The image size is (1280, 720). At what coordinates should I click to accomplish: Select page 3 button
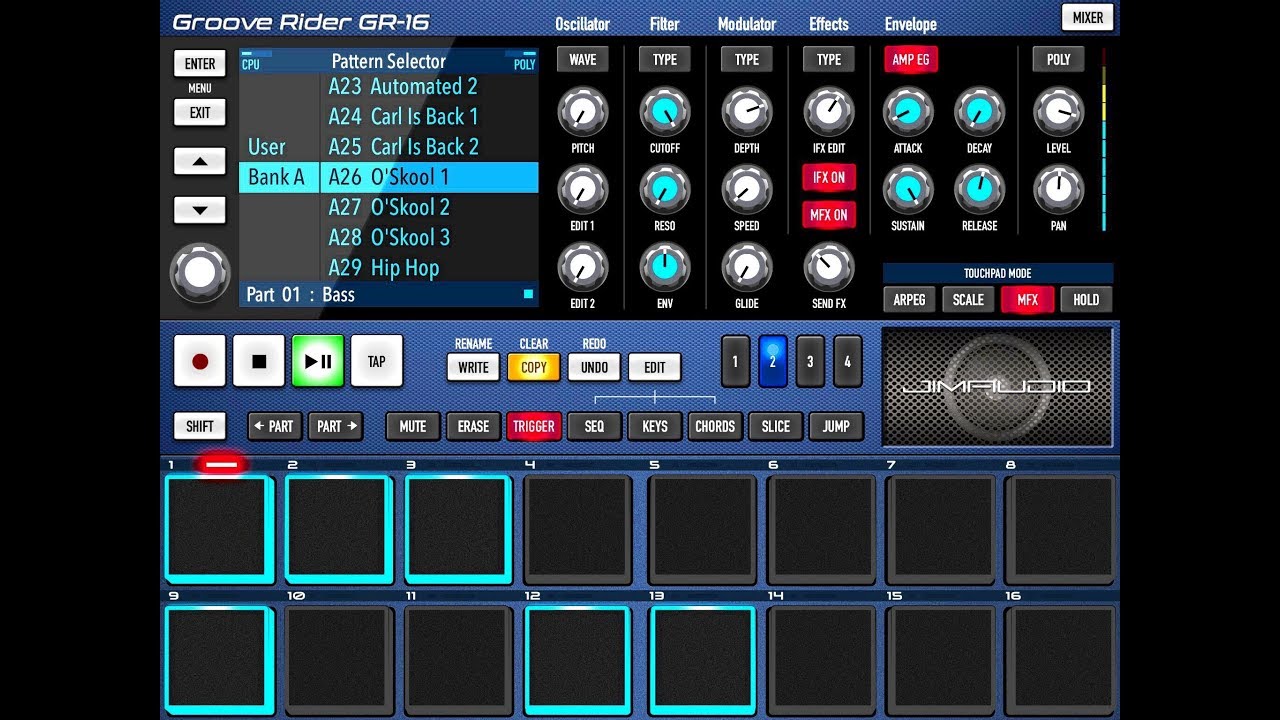(810, 362)
